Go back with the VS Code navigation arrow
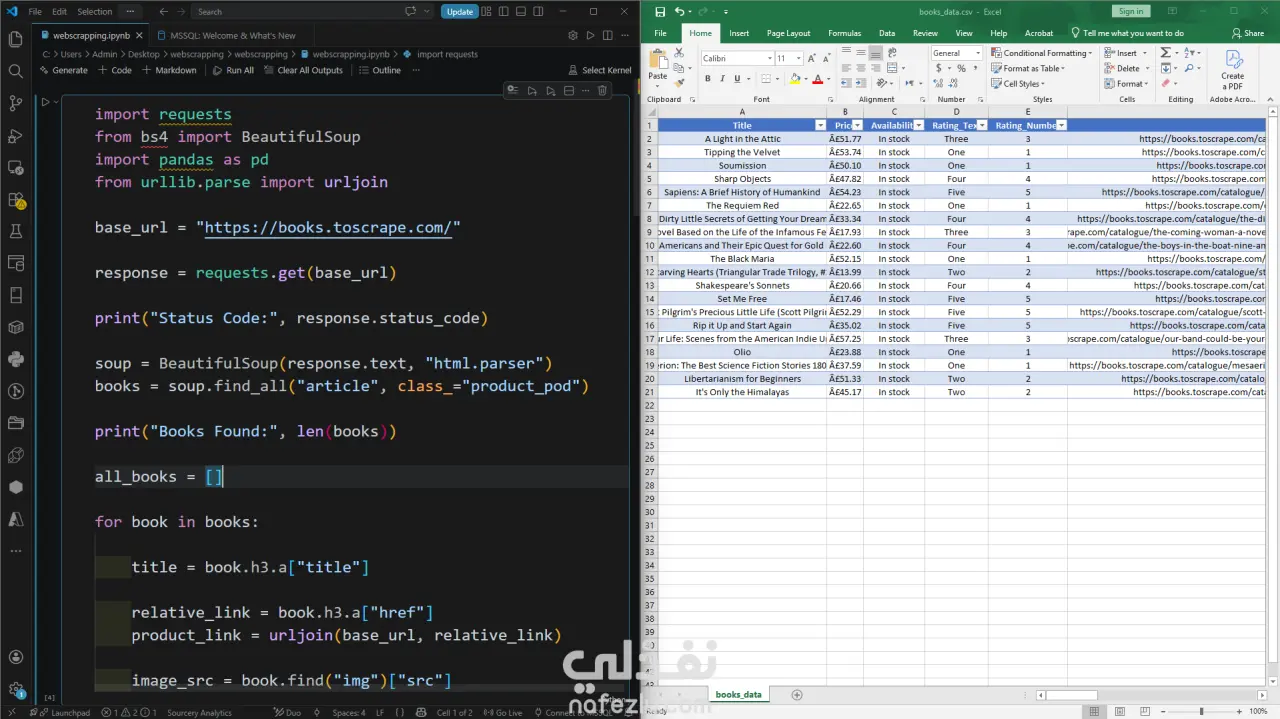The height and width of the screenshot is (719, 1280). (164, 12)
